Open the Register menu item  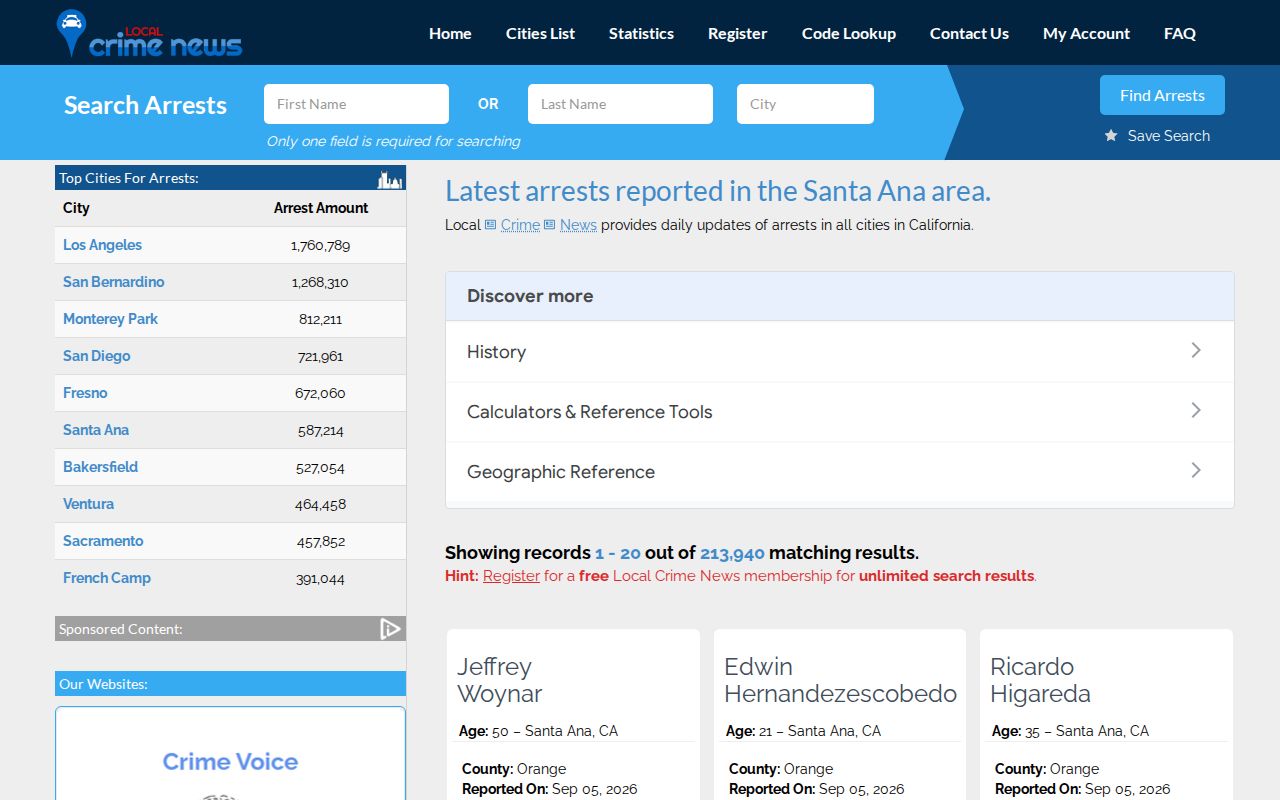point(737,33)
